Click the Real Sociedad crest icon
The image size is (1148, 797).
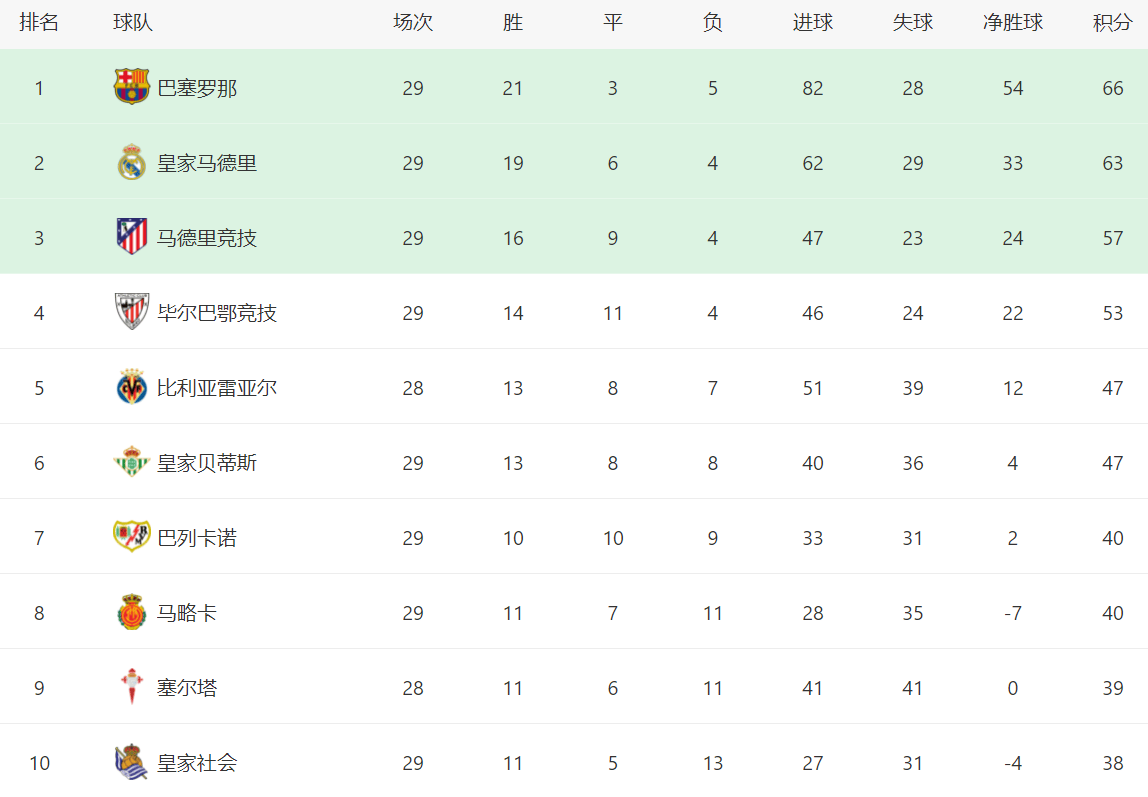click(132, 762)
